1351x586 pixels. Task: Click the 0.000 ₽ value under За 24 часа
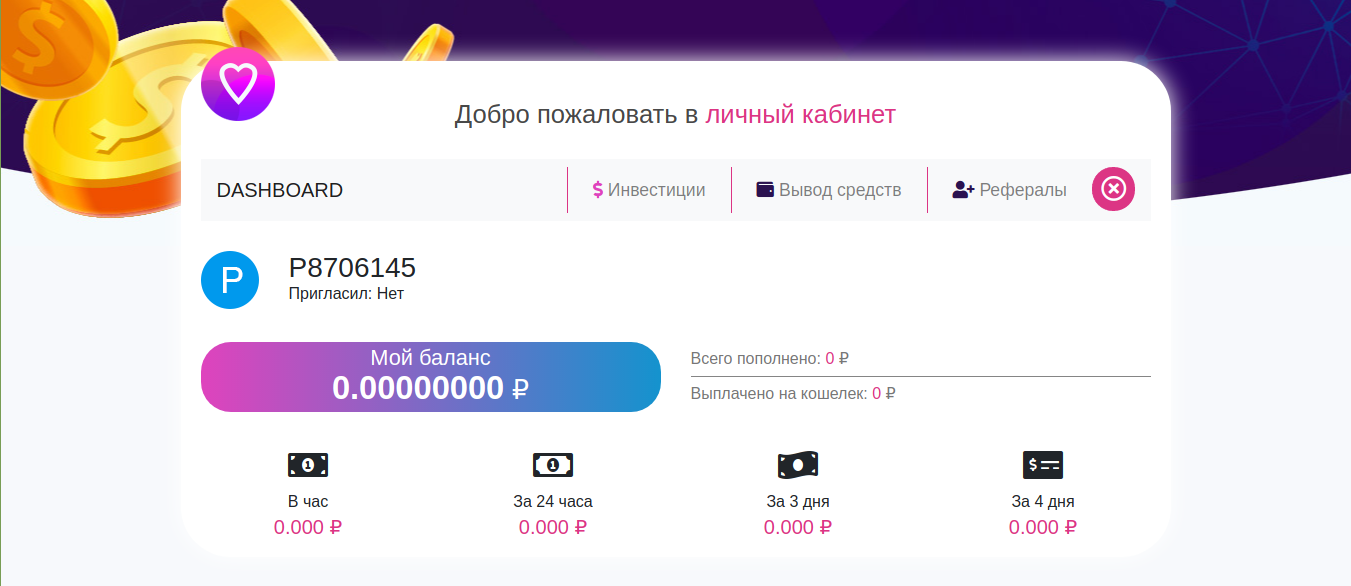click(x=553, y=527)
